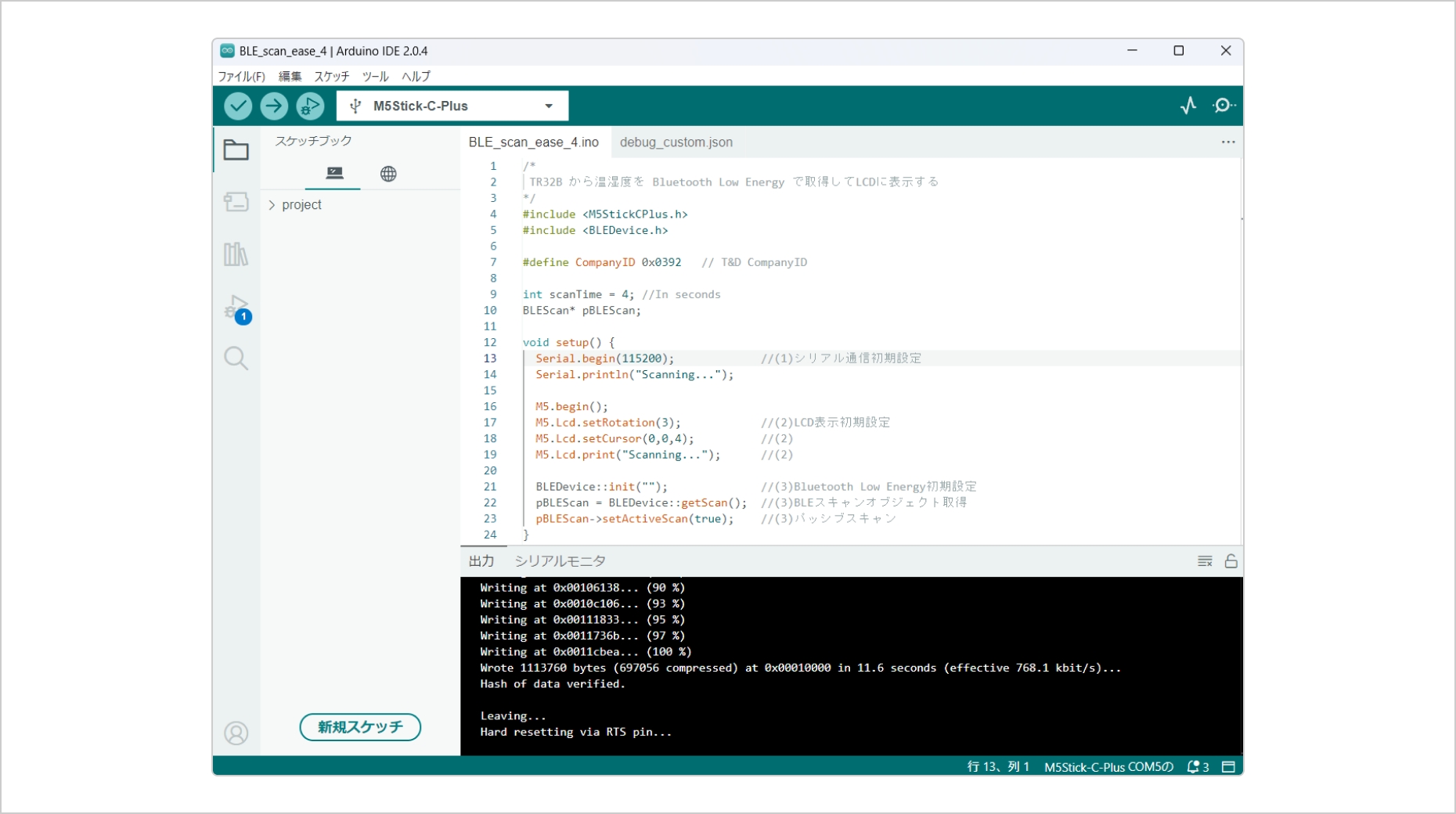Open the スケッチ menu

click(332, 76)
